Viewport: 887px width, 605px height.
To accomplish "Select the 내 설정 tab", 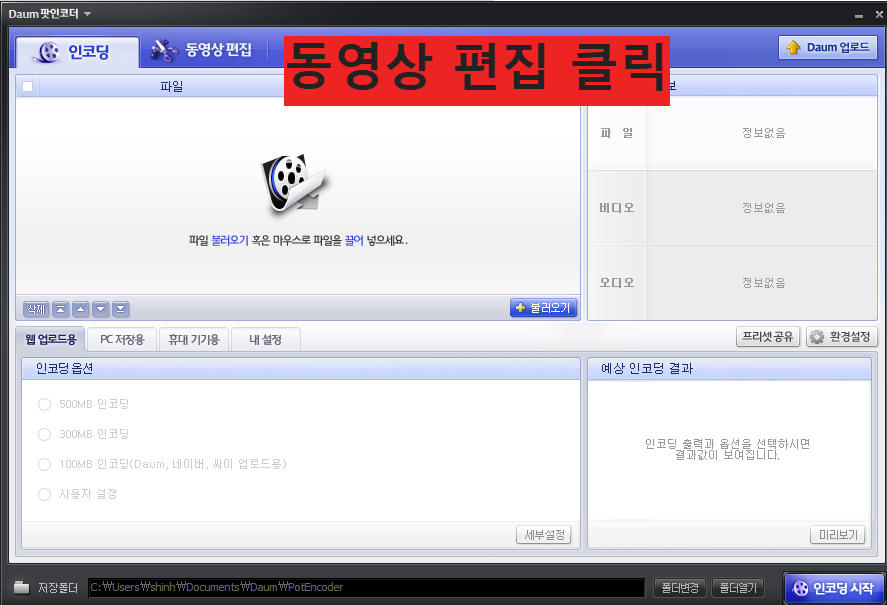I will coord(265,340).
